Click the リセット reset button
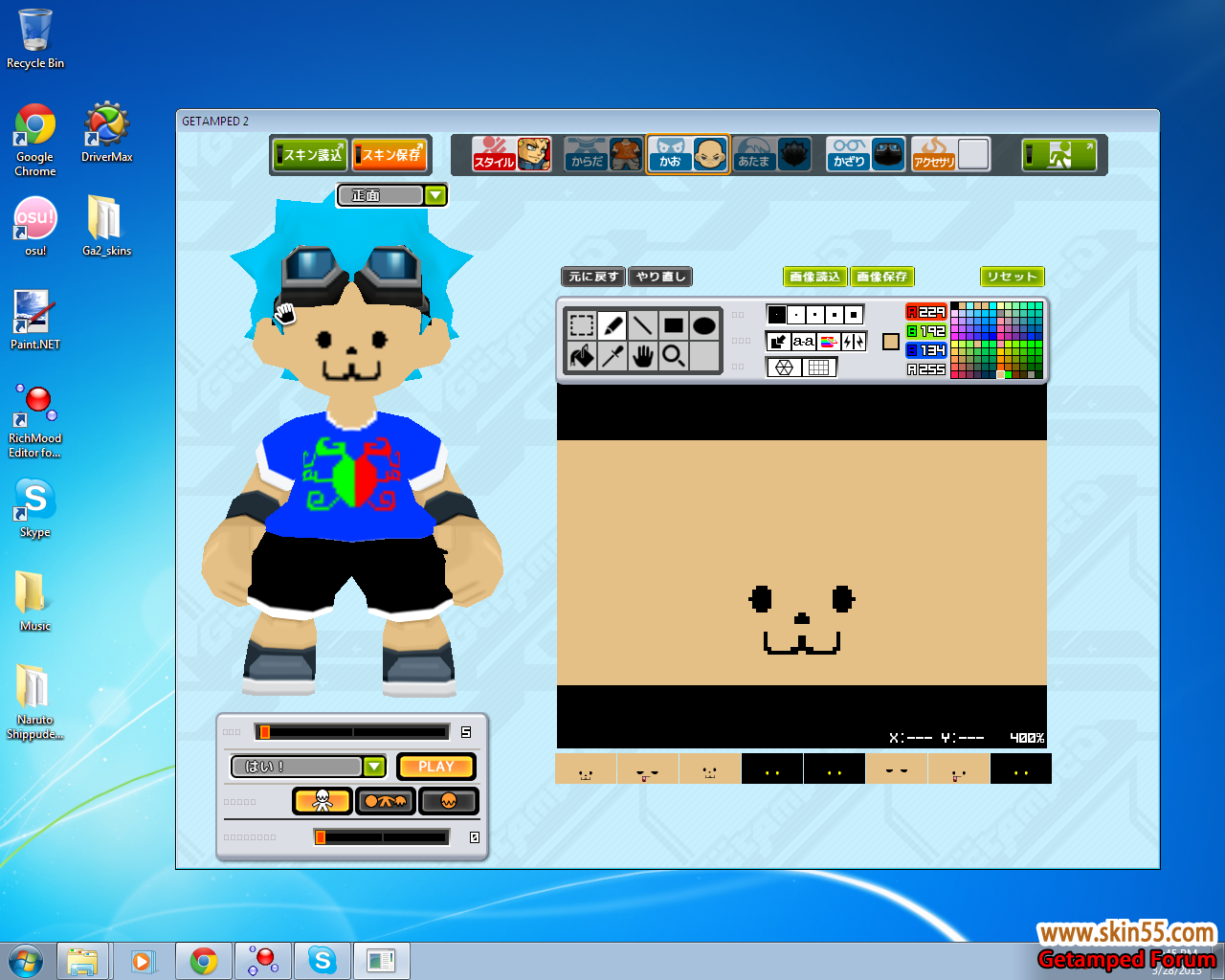Viewport: 1225px width, 980px height. [1013, 277]
